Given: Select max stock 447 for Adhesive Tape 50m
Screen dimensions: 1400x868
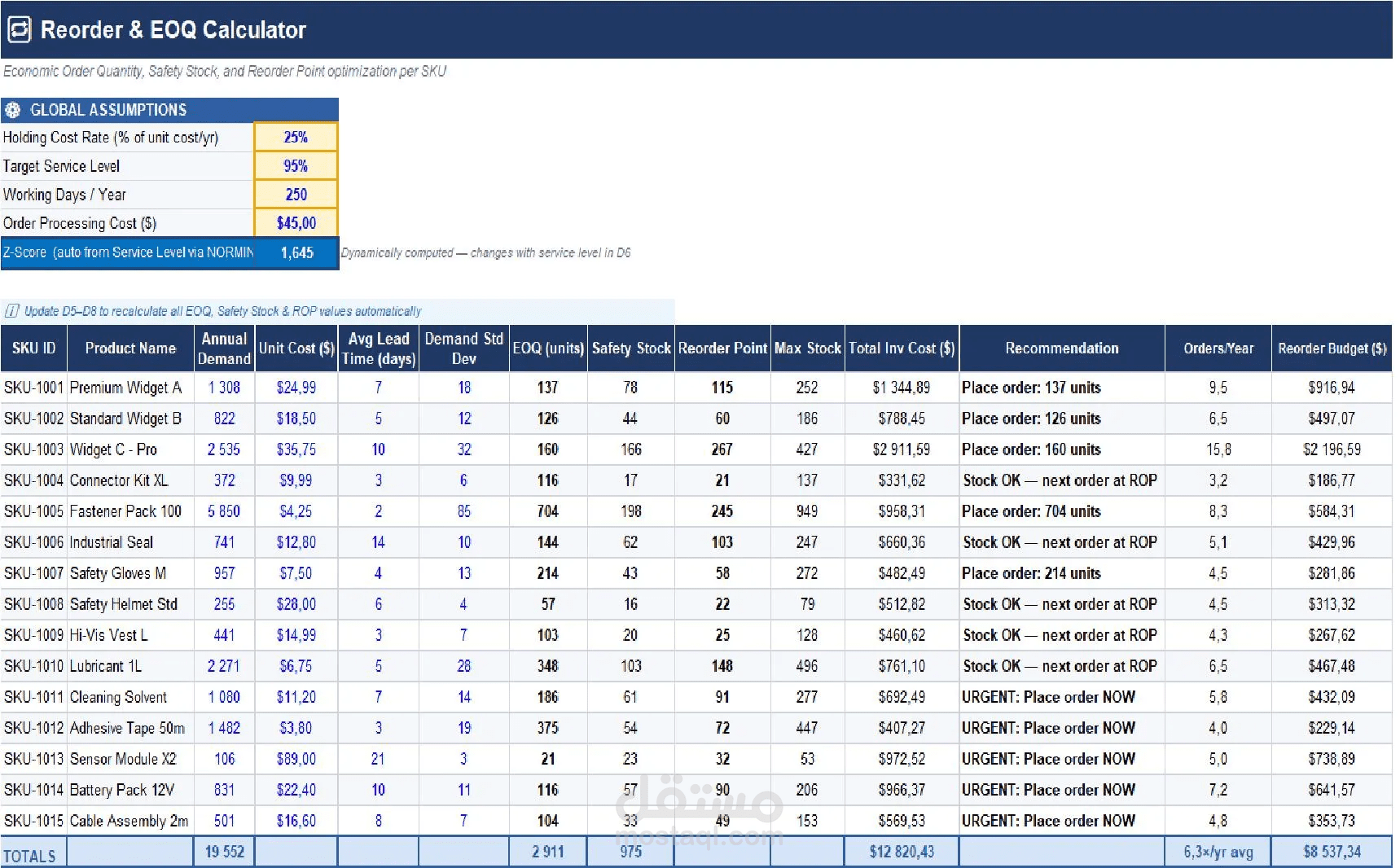Looking at the screenshot, I should tap(808, 728).
